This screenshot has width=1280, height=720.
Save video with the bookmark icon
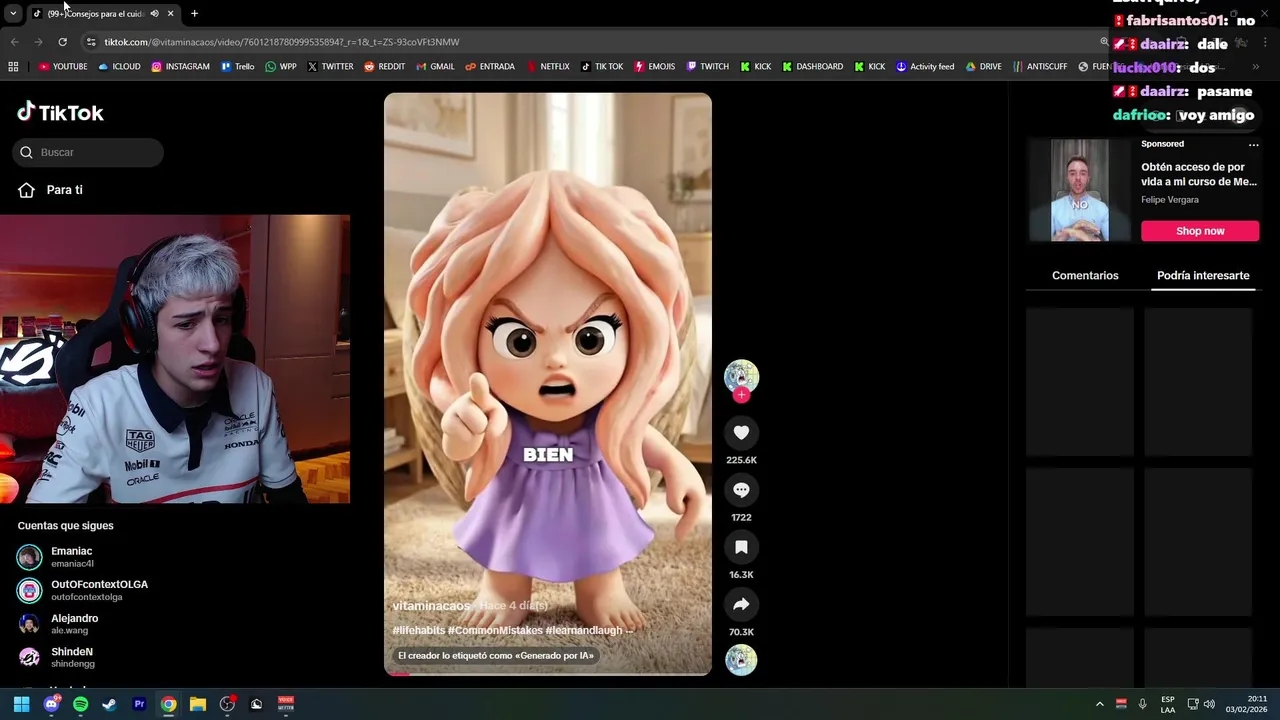(x=741, y=547)
